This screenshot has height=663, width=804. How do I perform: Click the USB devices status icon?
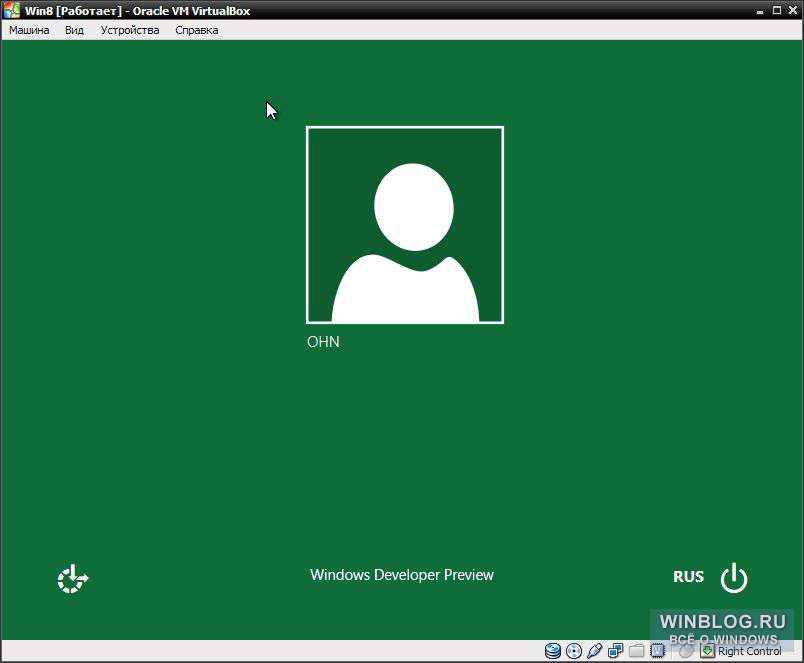click(594, 651)
